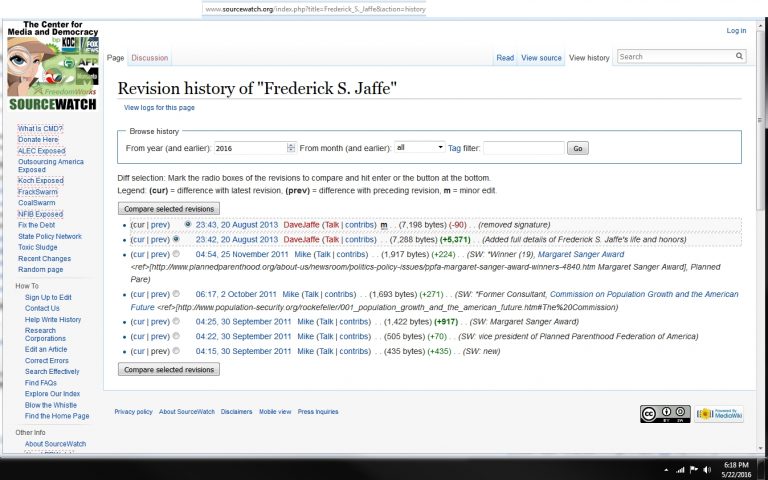Open the From month dropdown
Viewport: 768px width, 480px height.
coord(420,148)
